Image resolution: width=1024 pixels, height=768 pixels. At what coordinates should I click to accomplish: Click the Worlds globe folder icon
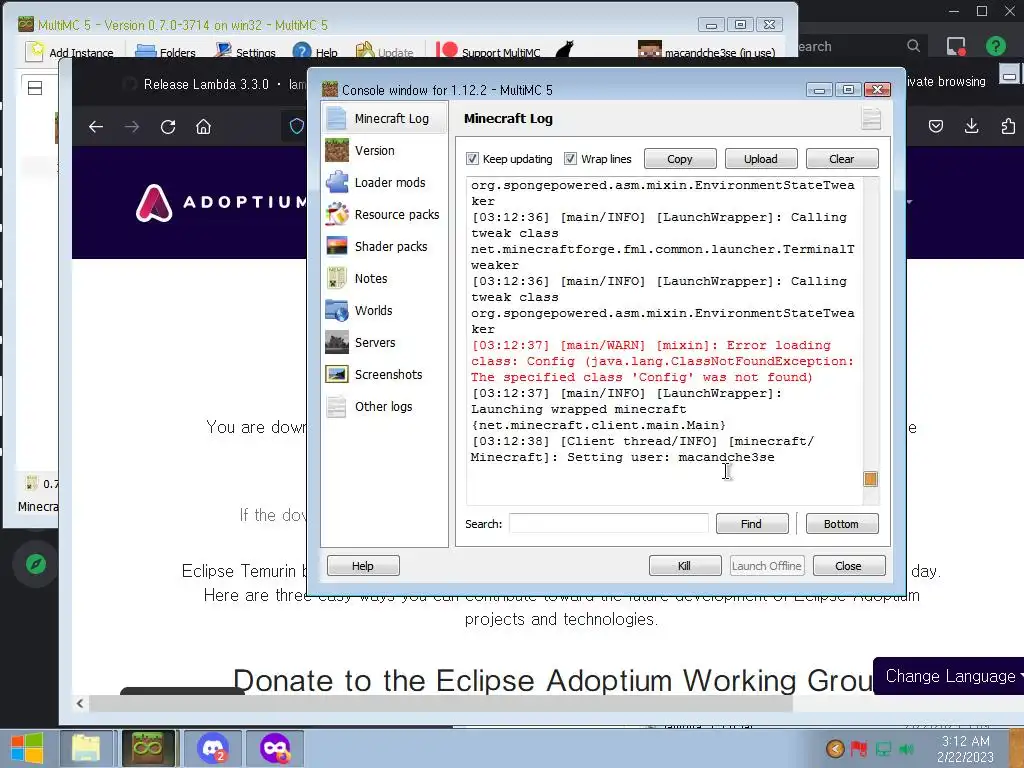coord(337,310)
